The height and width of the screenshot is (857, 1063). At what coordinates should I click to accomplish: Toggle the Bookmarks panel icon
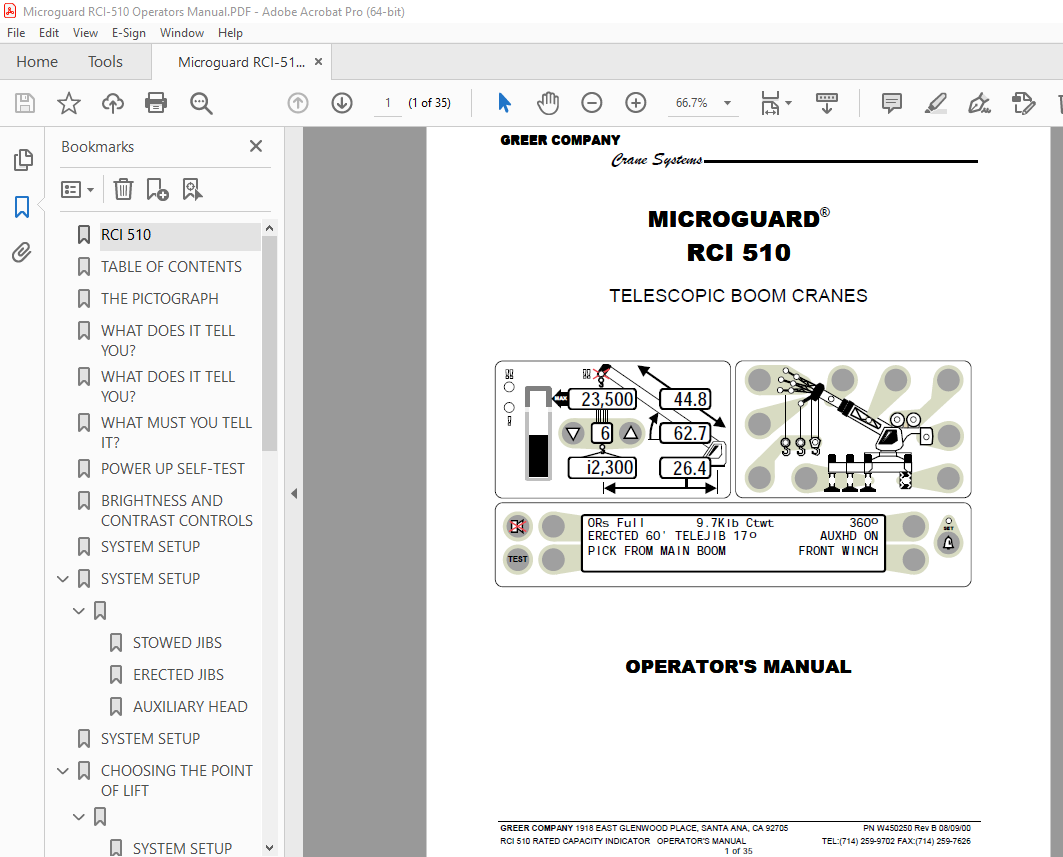coord(22,207)
